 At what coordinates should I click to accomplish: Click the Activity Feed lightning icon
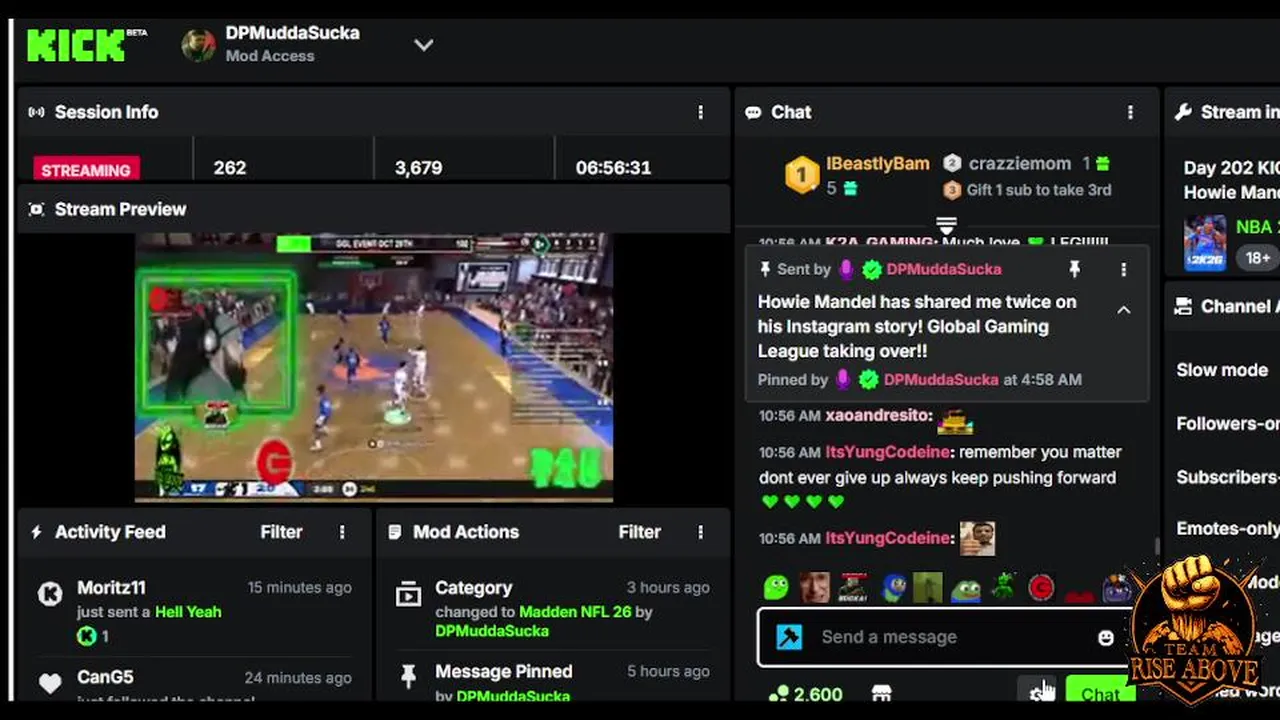click(37, 532)
